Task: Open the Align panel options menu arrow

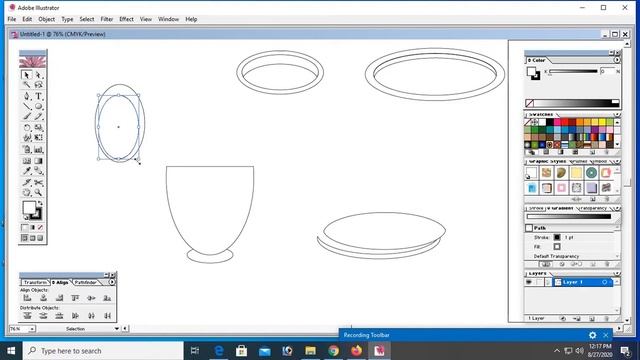Action: coord(112,282)
